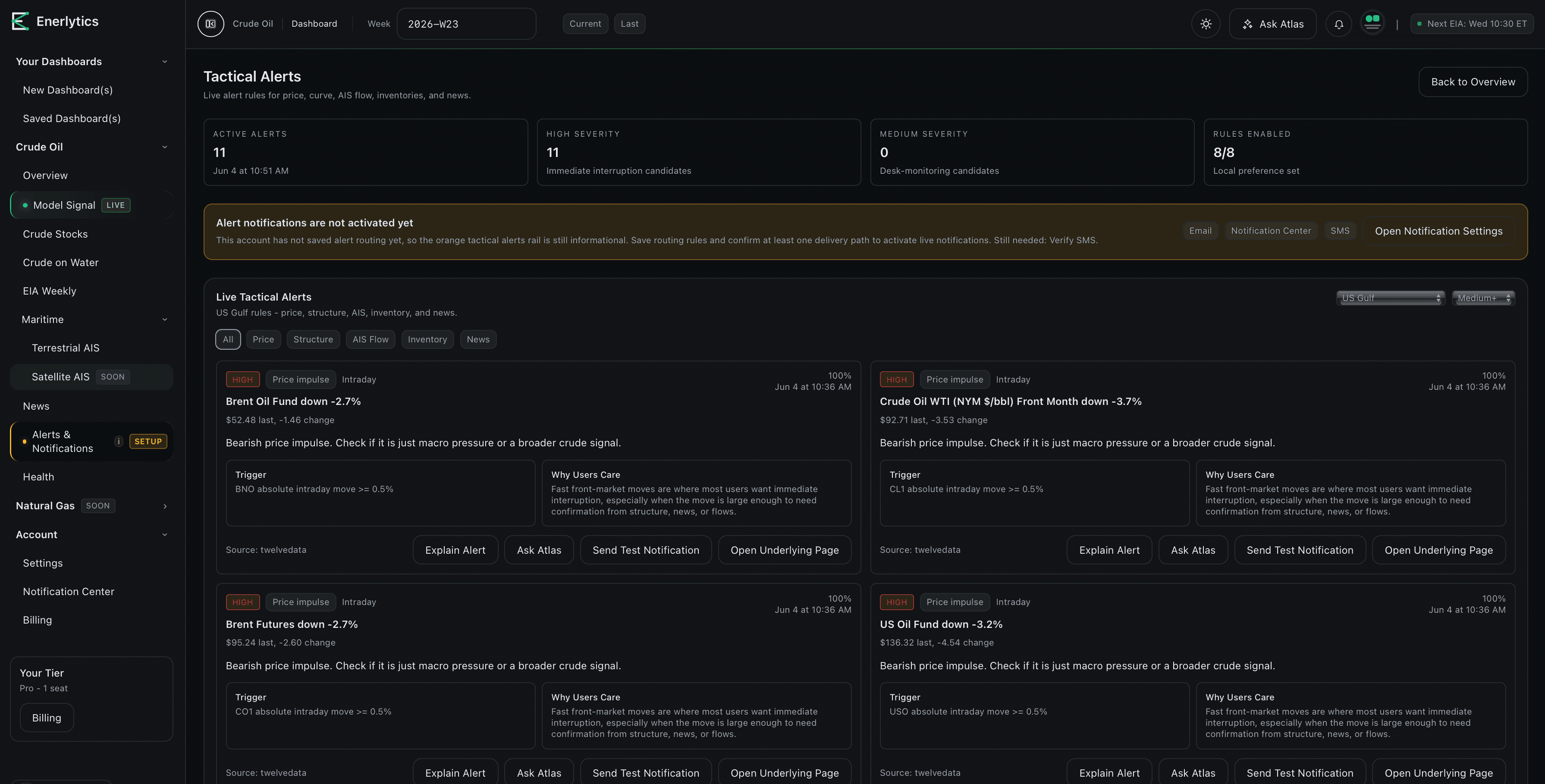Open Alerts & Notifications in sidebar
Screen dimensions: 1545x784
coord(92,442)
